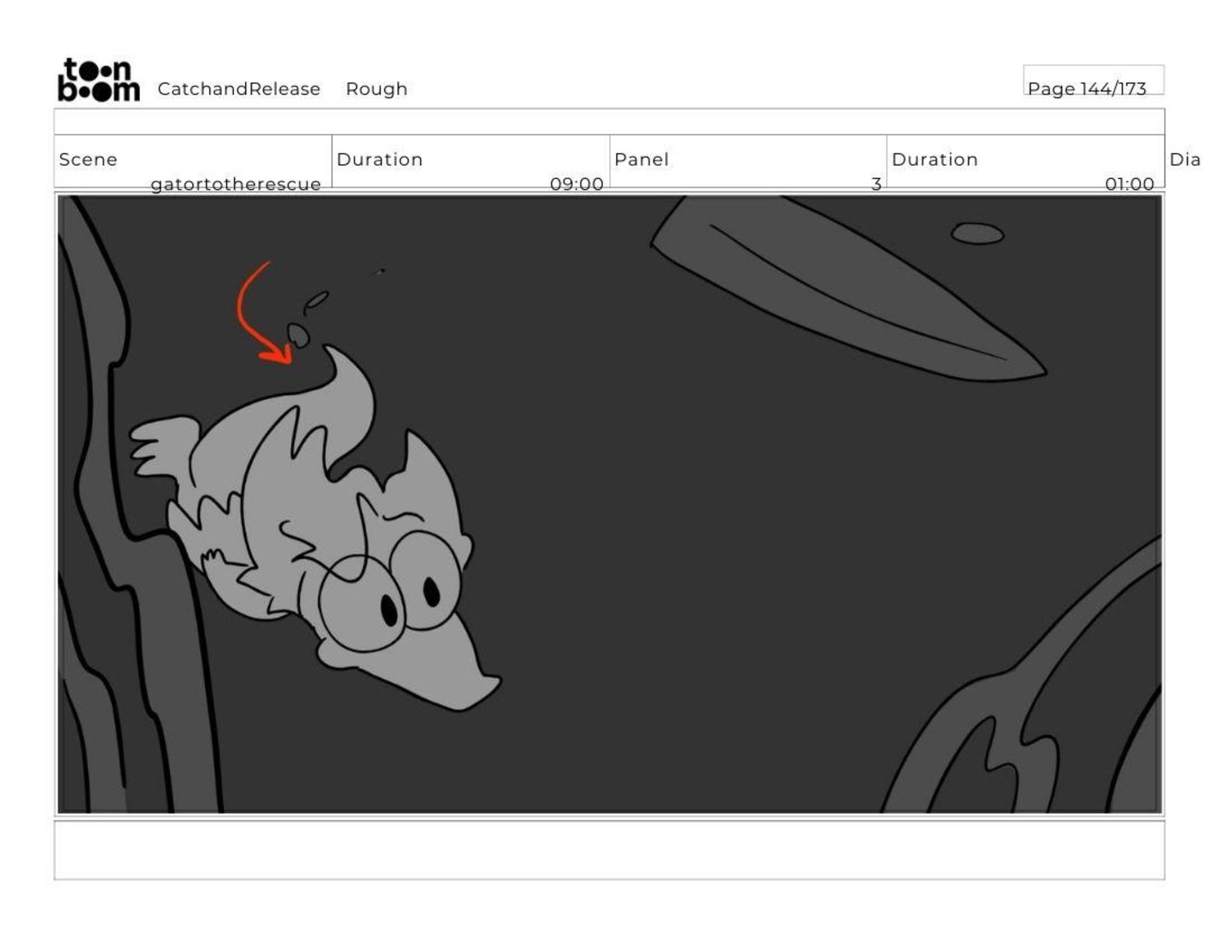Click the 'Duration' header beside Panel
The image size is (1232, 952).
[x=934, y=159]
